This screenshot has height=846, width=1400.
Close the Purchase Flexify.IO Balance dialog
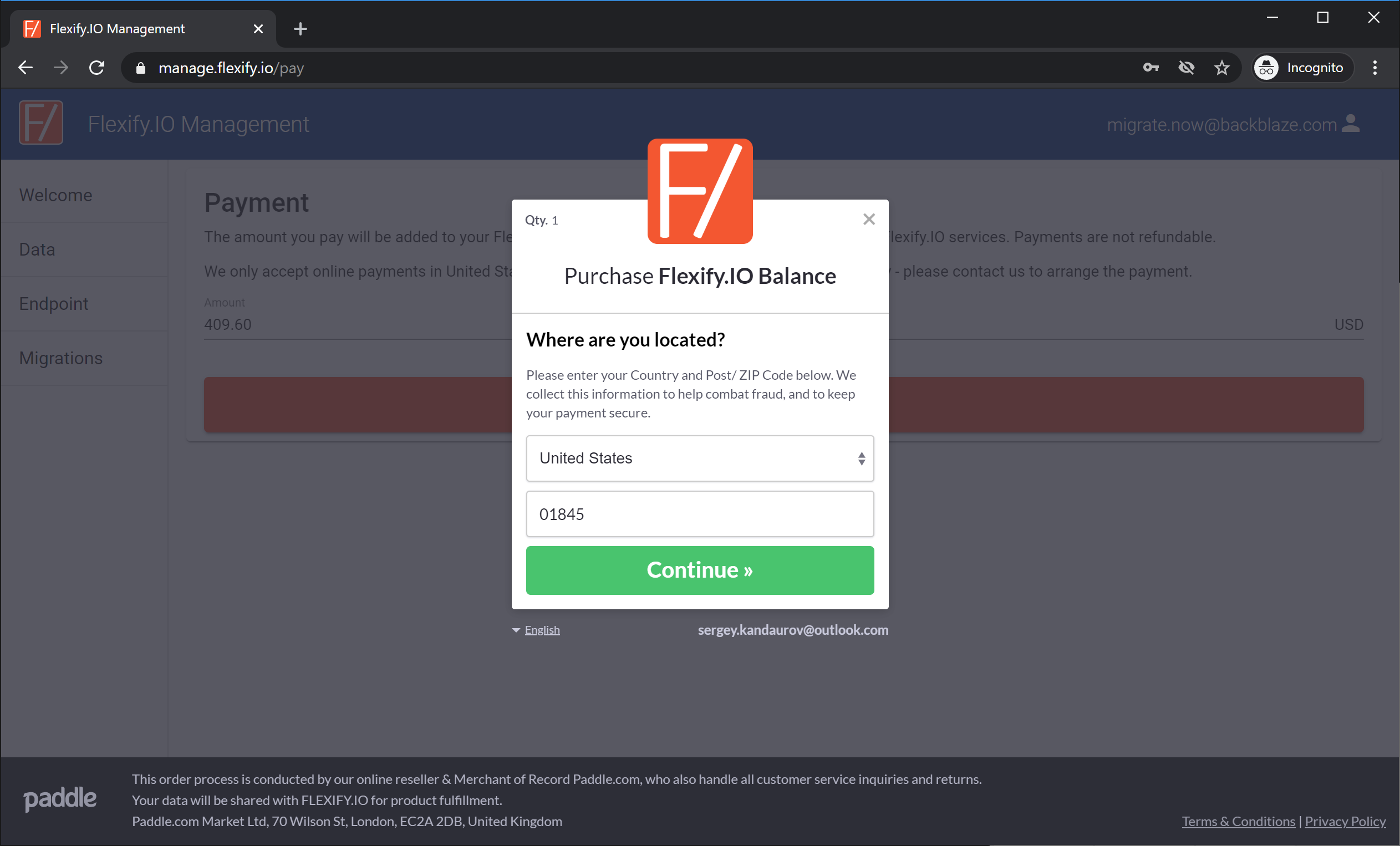click(x=869, y=220)
